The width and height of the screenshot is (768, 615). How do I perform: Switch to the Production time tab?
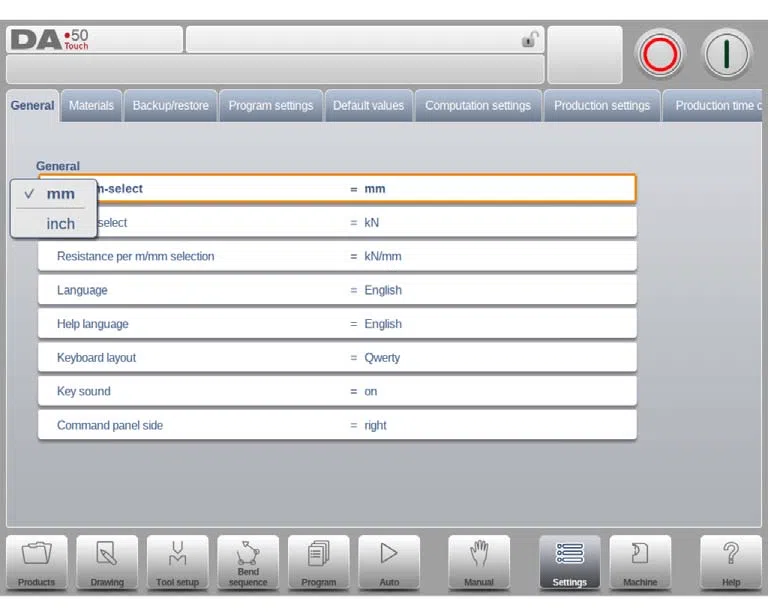coord(715,105)
